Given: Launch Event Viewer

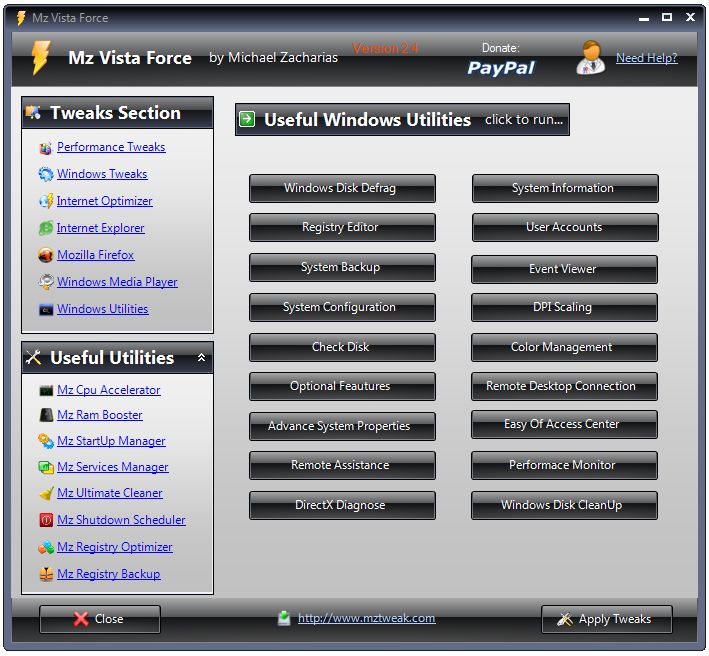Looking at the screenshot, I should [564, 269].
